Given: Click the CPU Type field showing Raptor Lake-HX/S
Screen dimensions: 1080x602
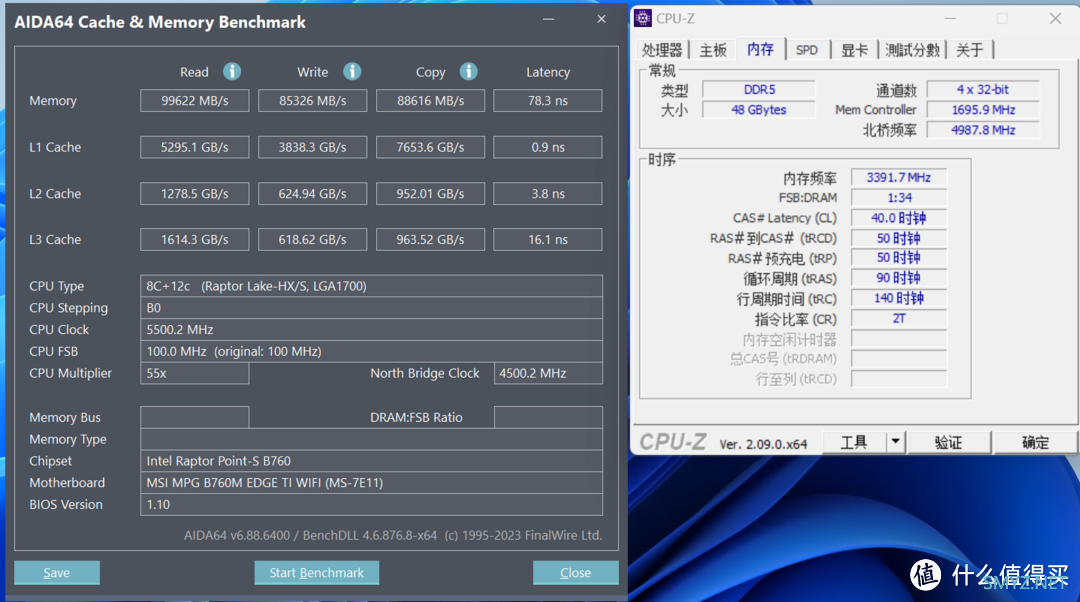Looking at the screenshot, I should (x=371, y=286).
